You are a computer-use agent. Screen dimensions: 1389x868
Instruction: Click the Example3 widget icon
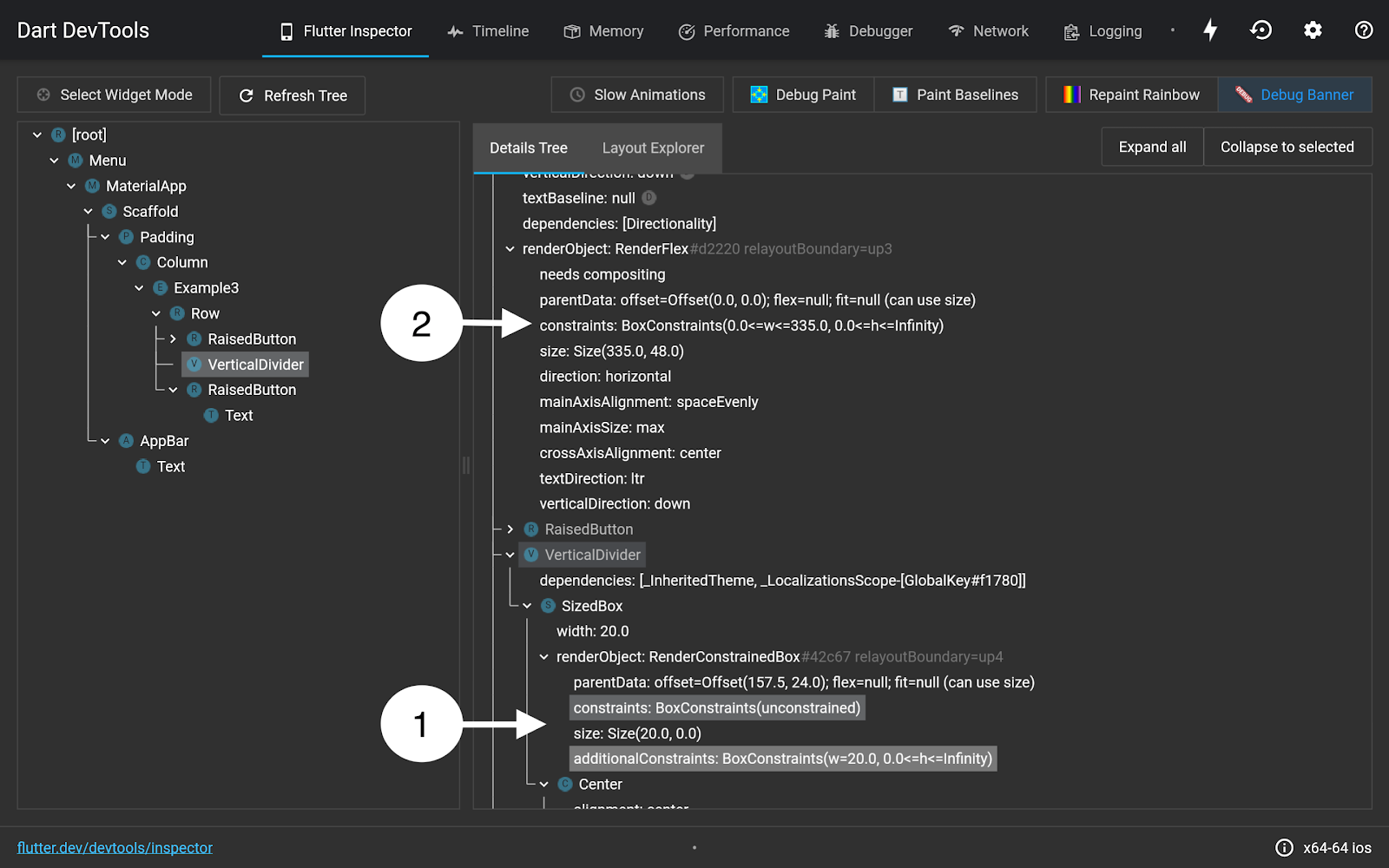click(161, 288)
